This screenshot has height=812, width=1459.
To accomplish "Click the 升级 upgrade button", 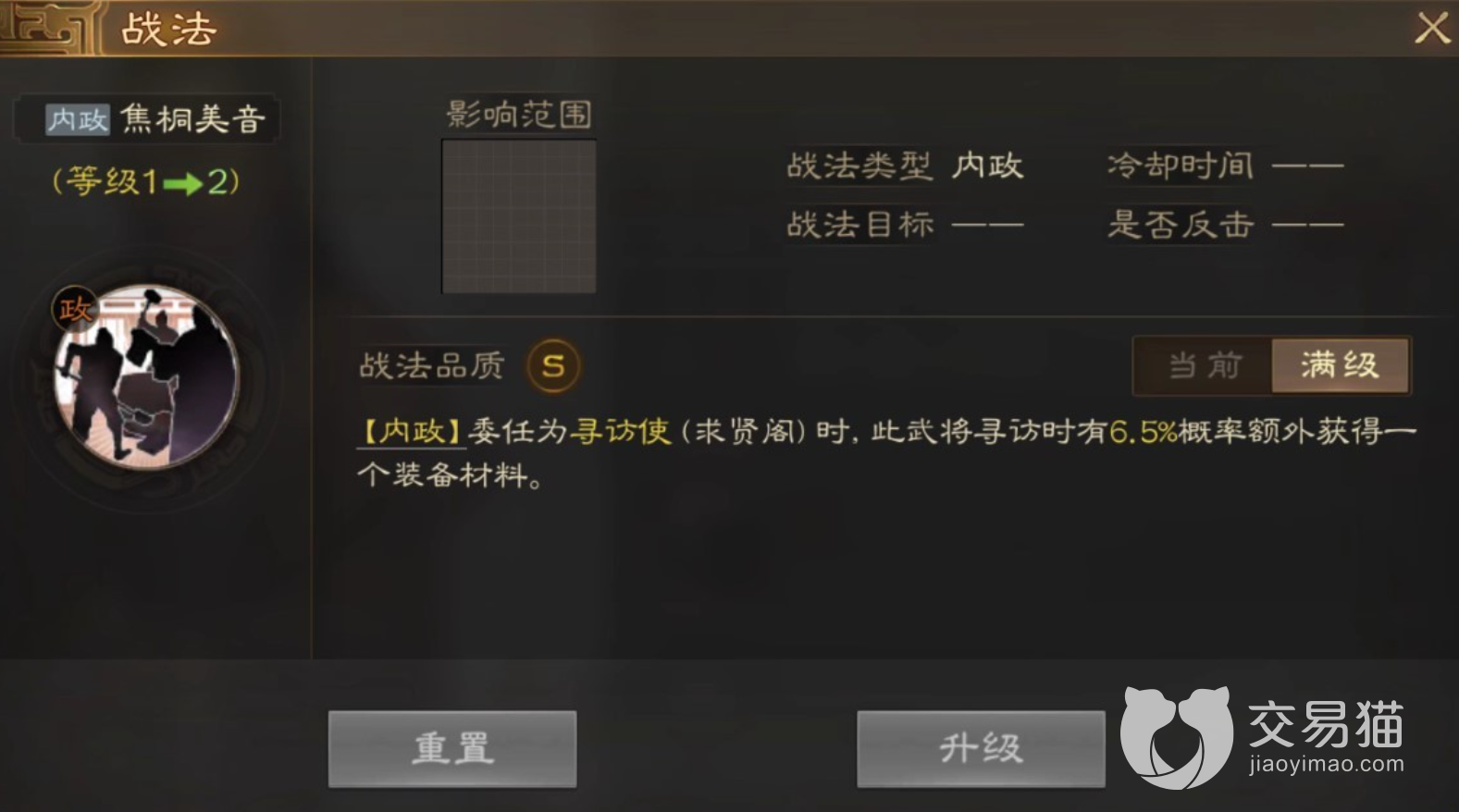I will tap(981, 748).
